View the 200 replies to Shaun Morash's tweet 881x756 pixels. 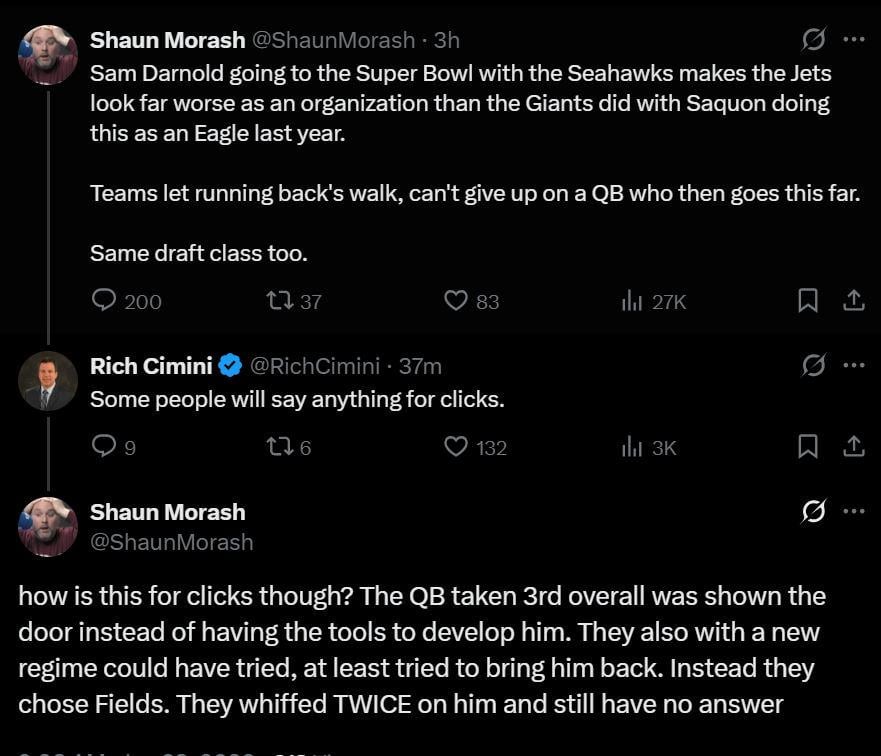126,301
